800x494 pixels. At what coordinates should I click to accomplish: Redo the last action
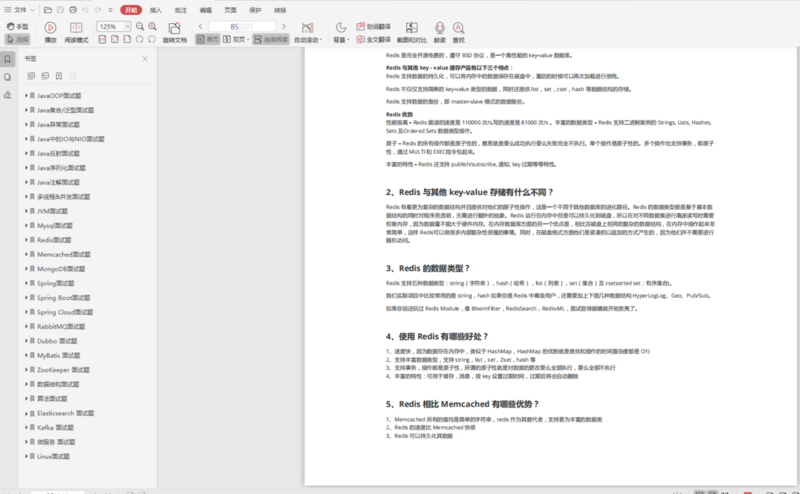97,10
